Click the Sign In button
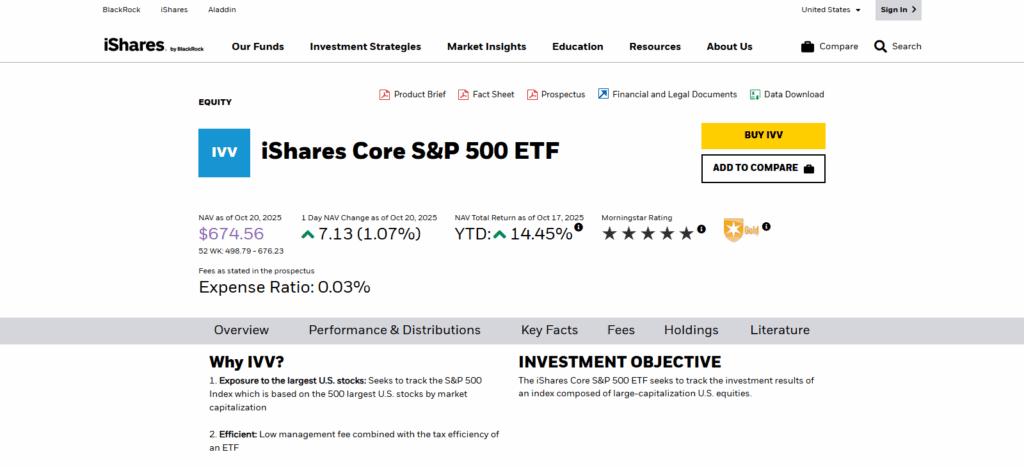Screen dimensions: 1024x468 (897, 10)
